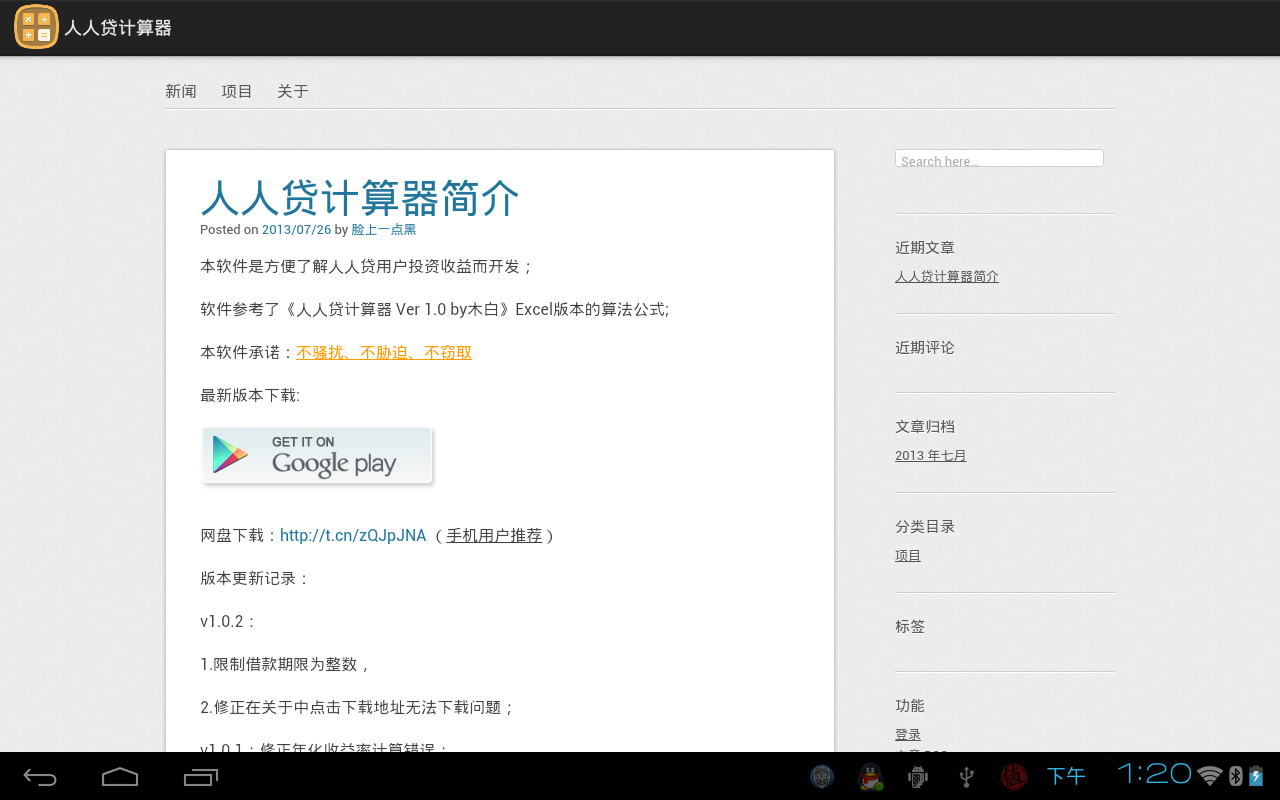Select the 功能 sidebar heading
The image size is (1280, 800).
910,705
